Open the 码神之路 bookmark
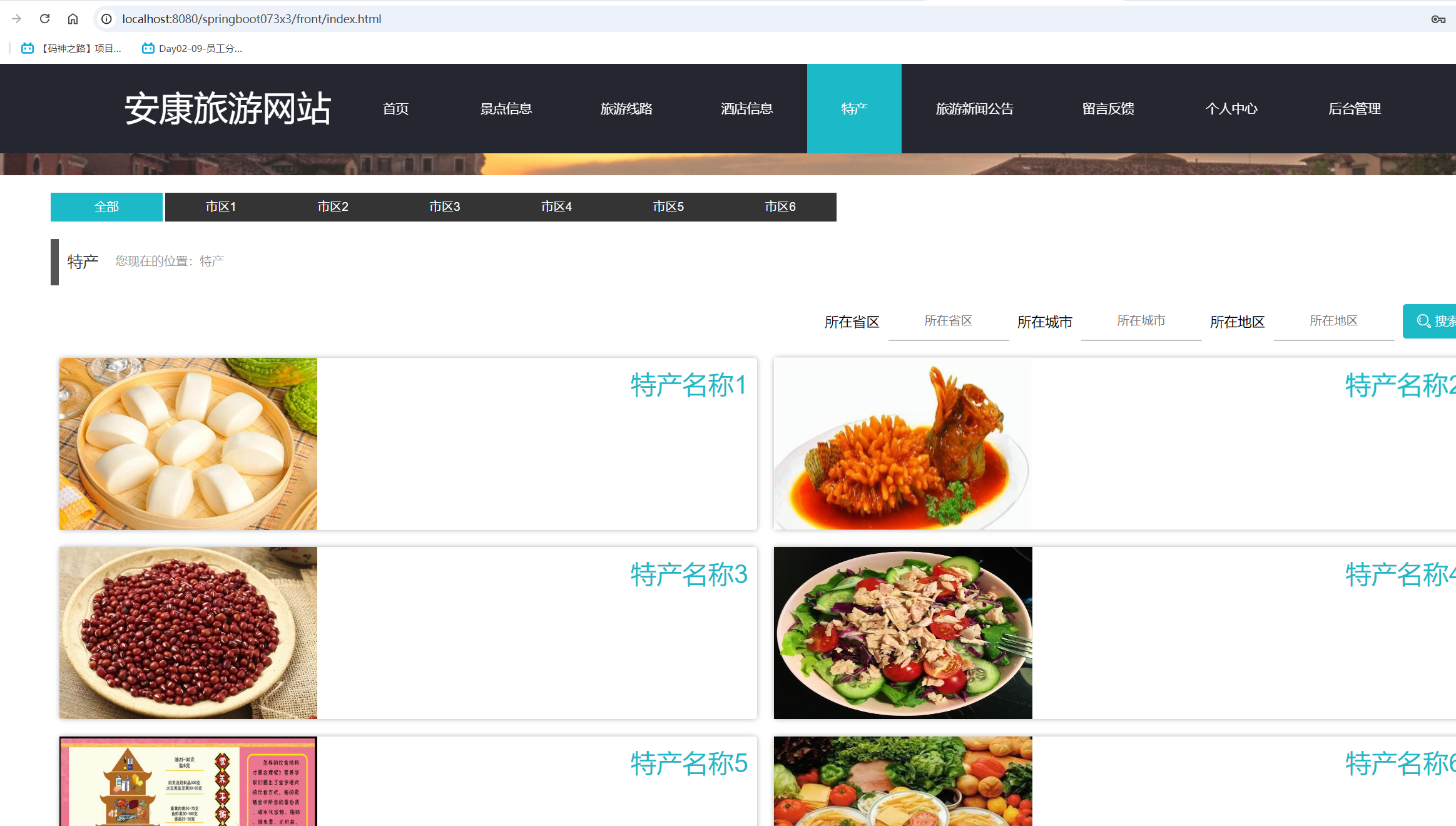The height and width of the screenshot is (826, 1456). [x=72, y=48]
